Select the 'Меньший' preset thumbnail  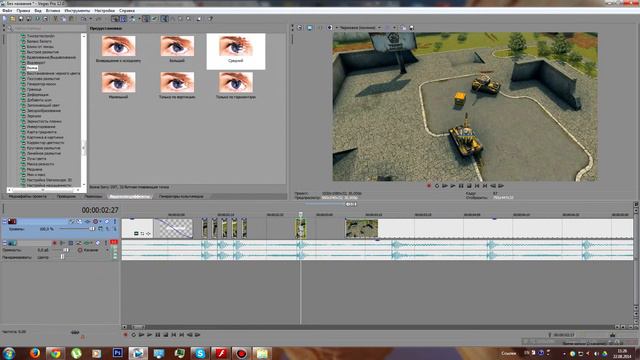[118, 82]
